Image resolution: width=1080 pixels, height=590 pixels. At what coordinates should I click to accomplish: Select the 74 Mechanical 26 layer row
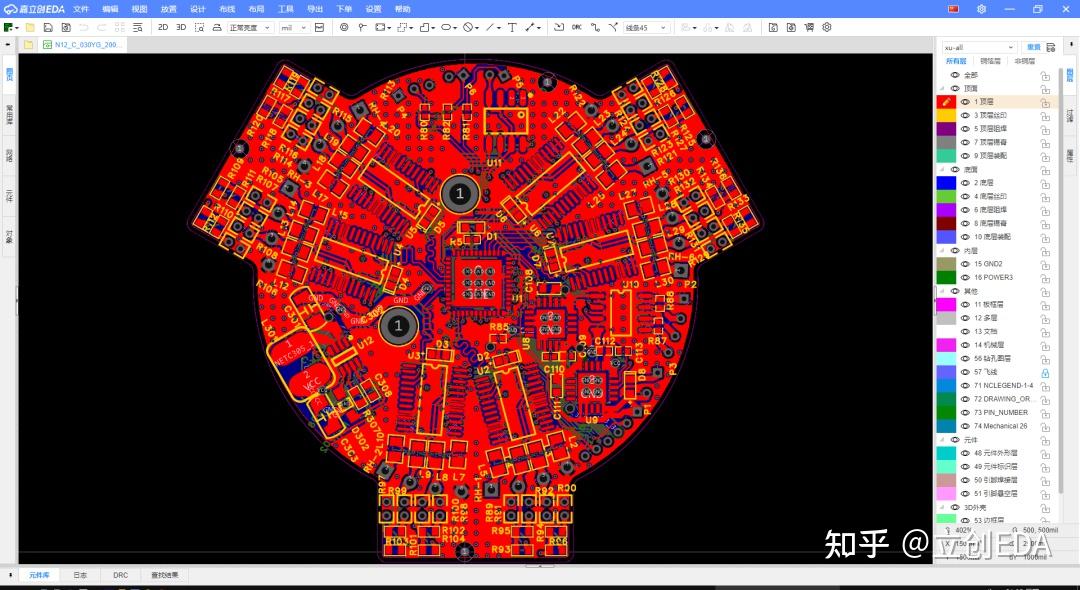[996, 426]
